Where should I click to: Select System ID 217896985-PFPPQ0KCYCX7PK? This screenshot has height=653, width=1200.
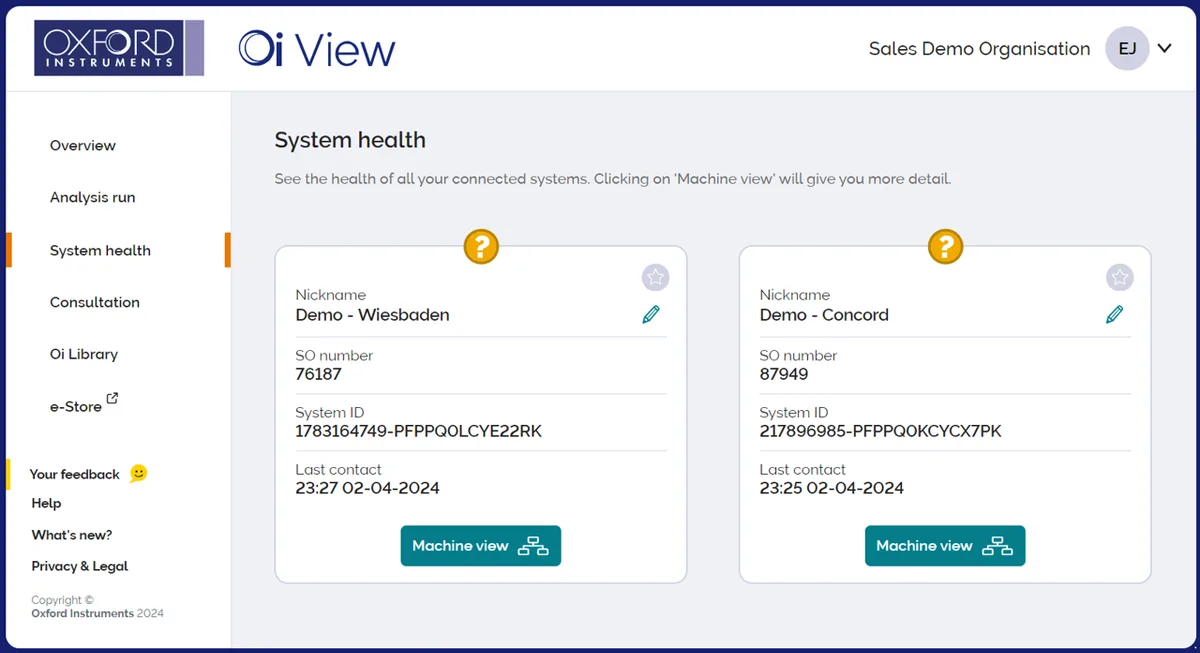(880, 432)
